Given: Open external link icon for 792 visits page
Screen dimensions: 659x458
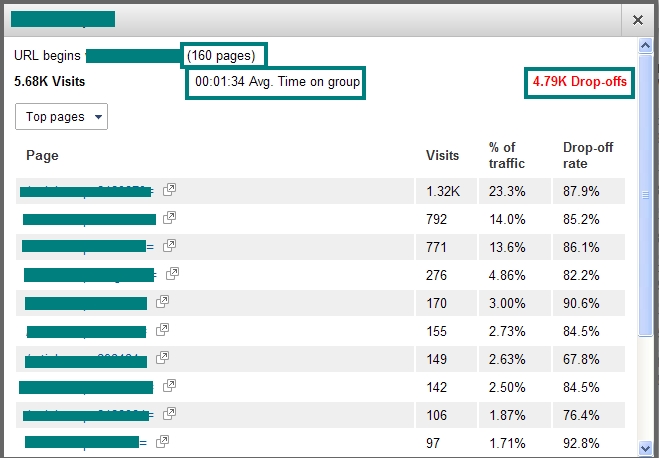Looking at the screenshot, I should pos(169,218).
